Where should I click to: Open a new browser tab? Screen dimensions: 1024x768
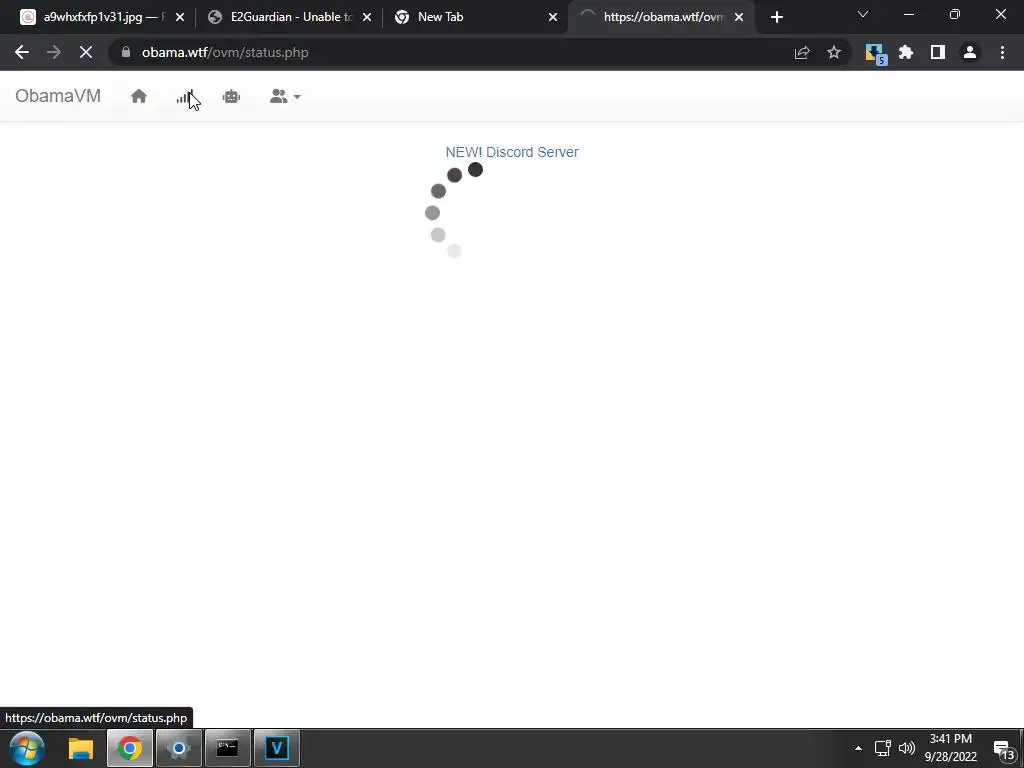click(776, 17)
